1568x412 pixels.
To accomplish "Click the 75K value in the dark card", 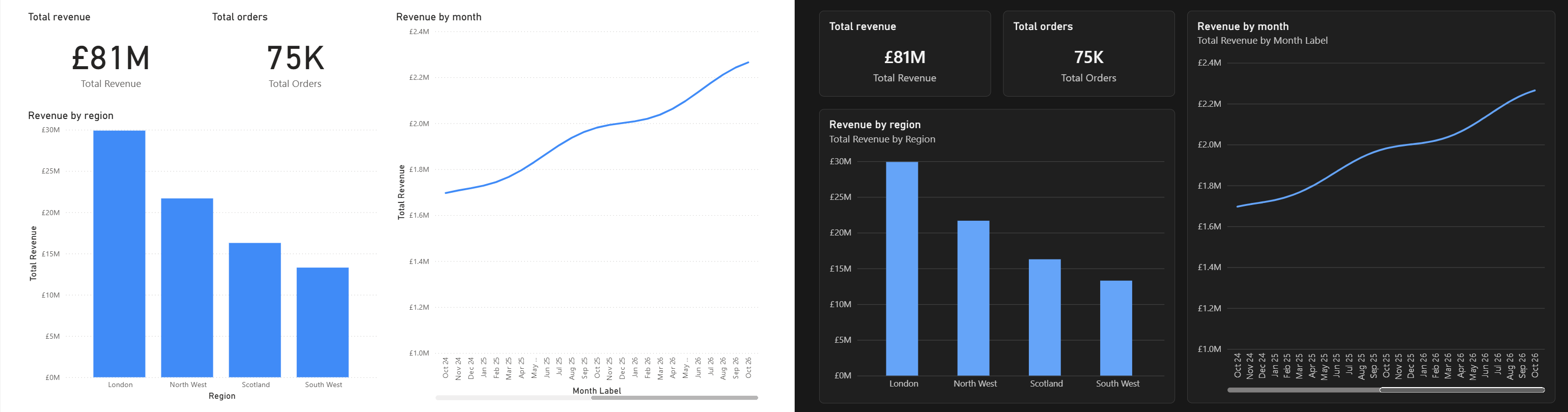I will (1089, 57).
